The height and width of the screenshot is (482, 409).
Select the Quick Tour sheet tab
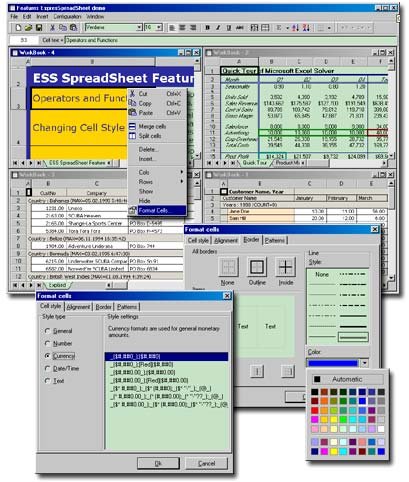(255, 163)
